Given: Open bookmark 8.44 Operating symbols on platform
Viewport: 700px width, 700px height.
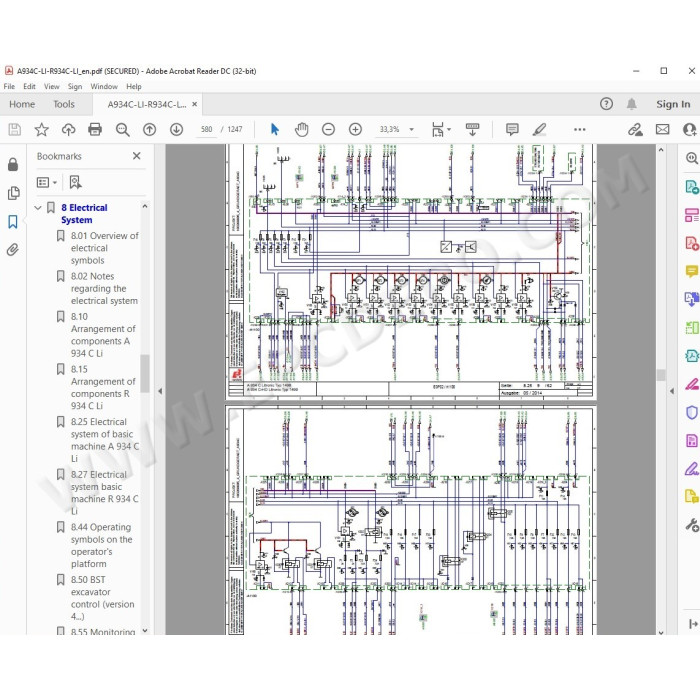Looking at the screenshot, I should click(x=101, y=546).
